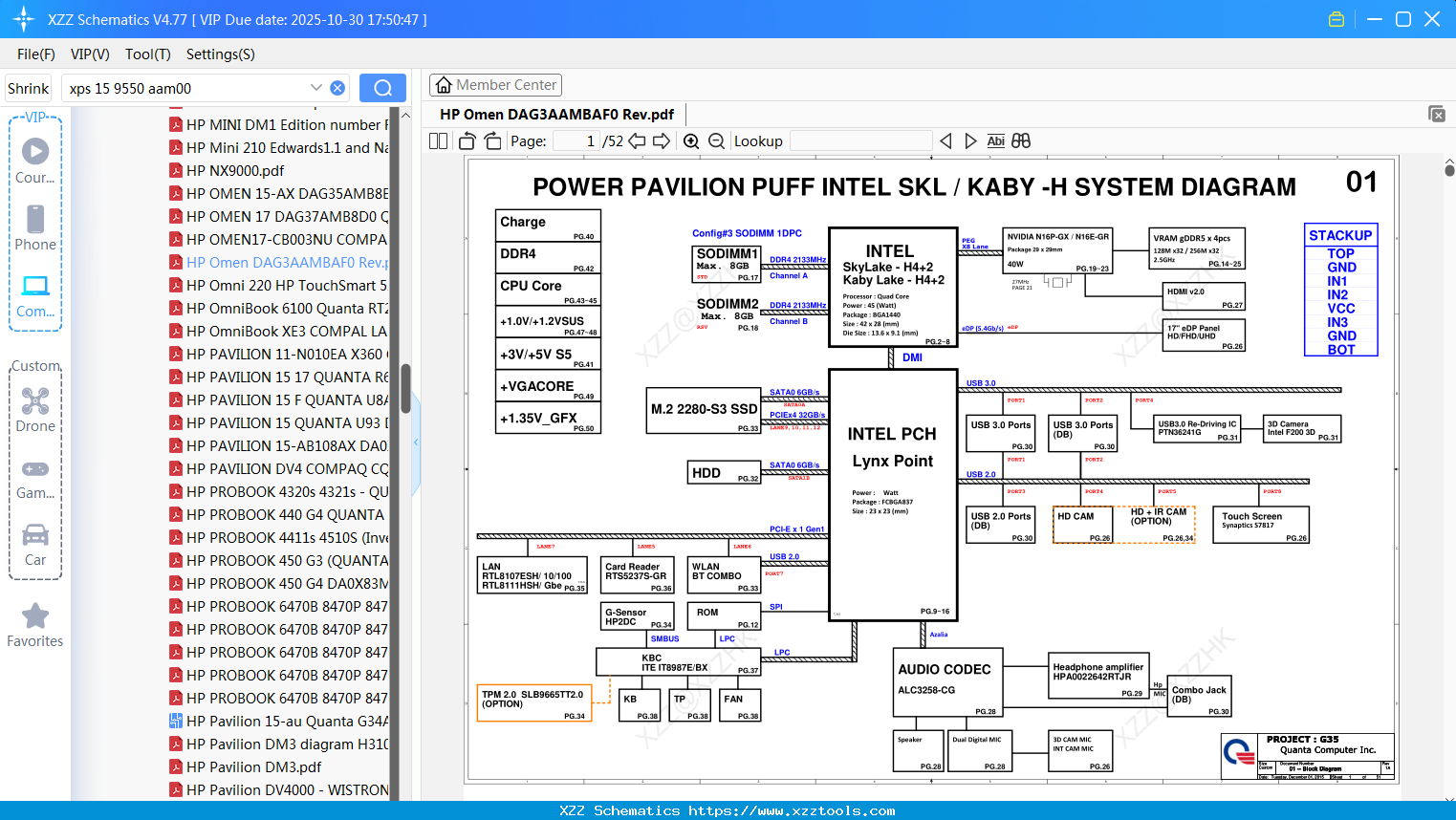Open HP OmniBook XE3 COMPAL file
The width and height of the screenshot is (1456, 820).
click(278, 331)
